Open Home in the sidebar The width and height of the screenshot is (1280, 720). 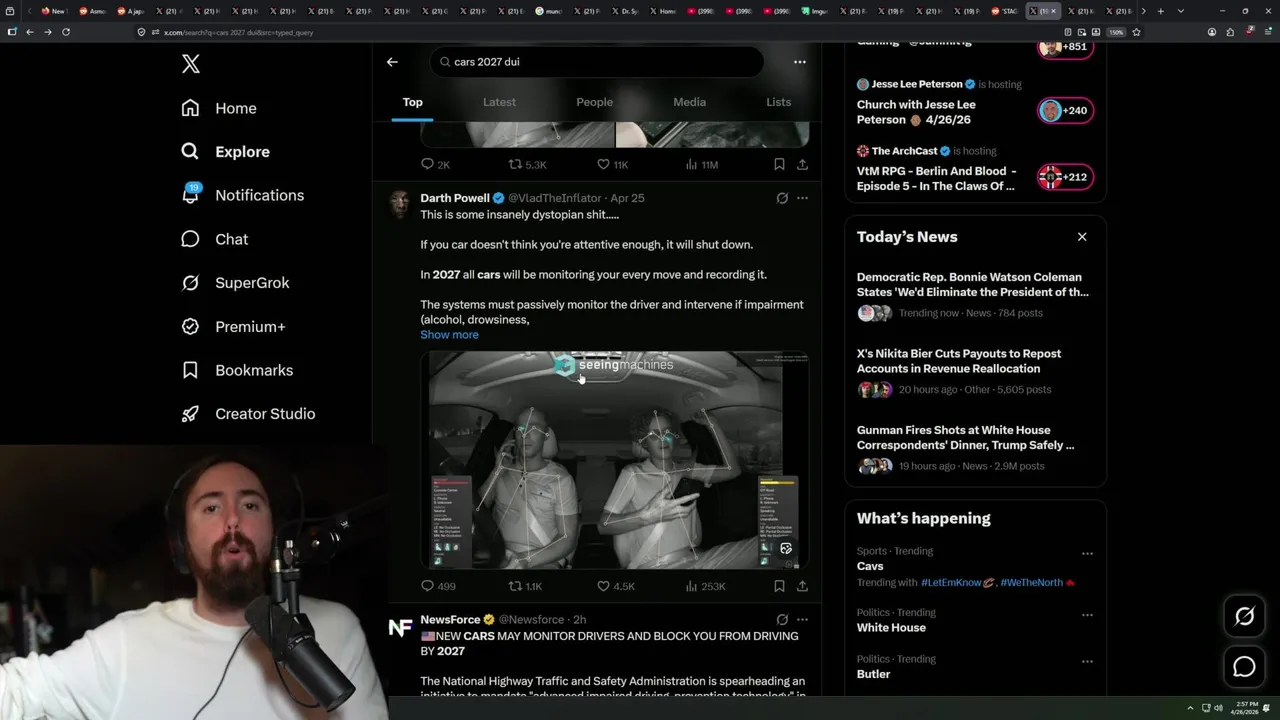[219, 108]
